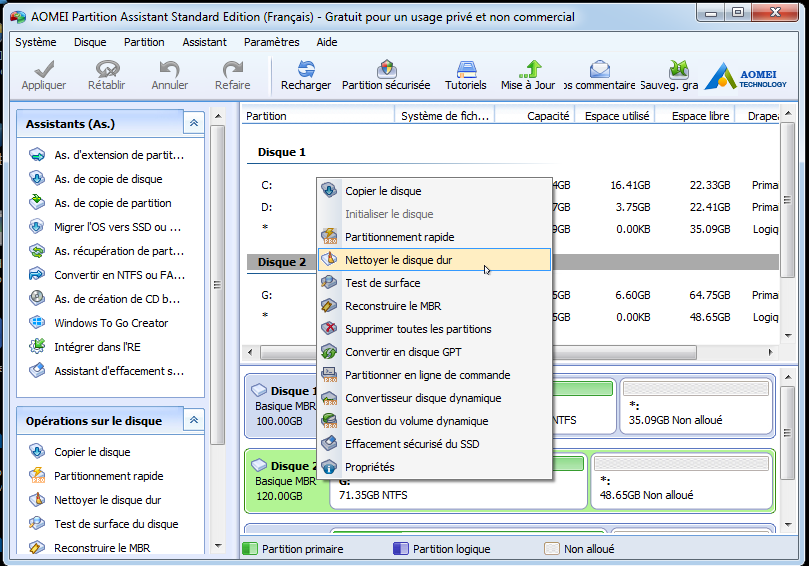Click the Migrer l'OS vers SSD icon
The image size is (809, 566).
tap(37, 227)
